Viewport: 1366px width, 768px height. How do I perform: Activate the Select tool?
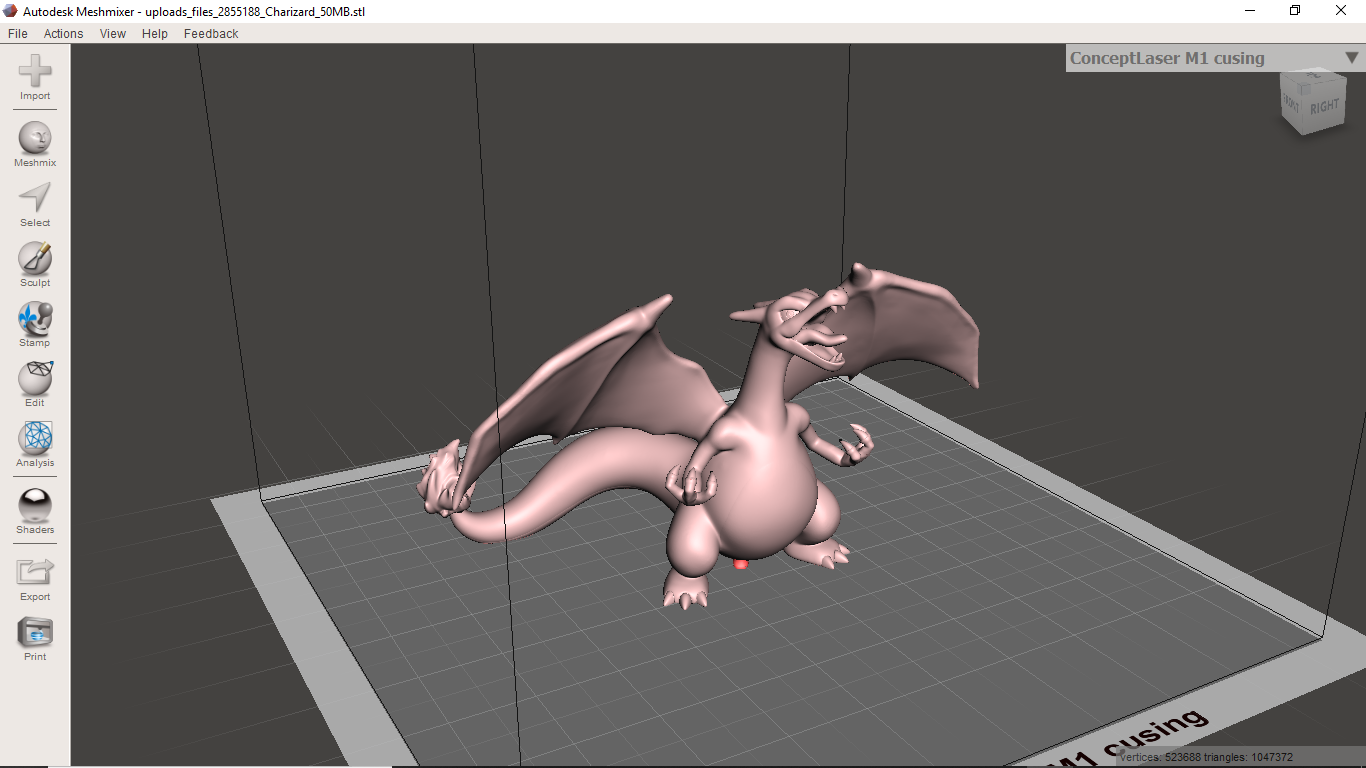point(35,198)
